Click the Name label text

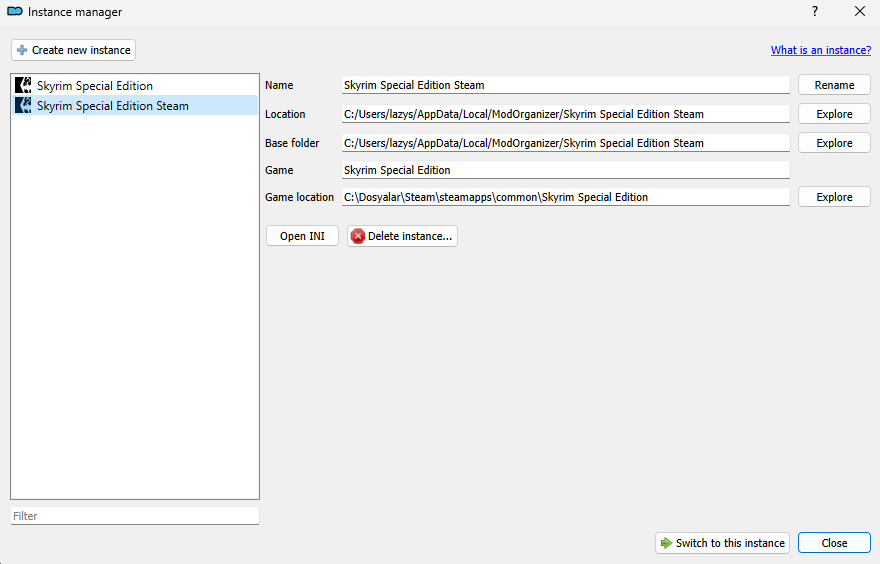pos(279,85)
